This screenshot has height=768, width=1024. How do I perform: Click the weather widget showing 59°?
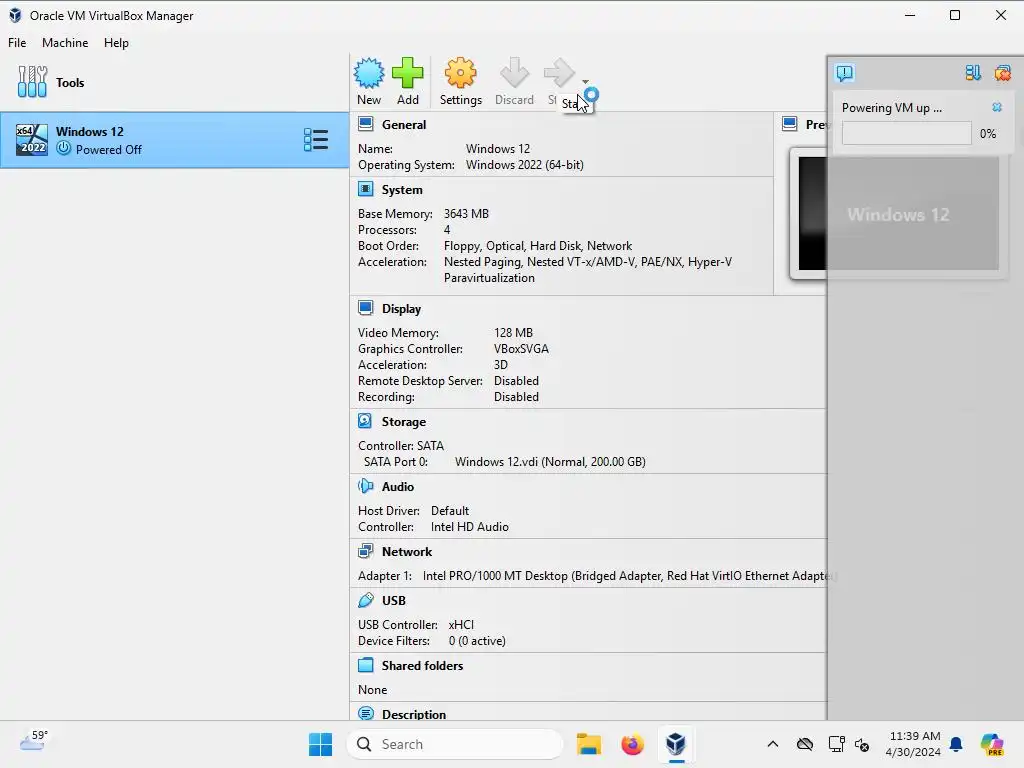[x=33, y=740]
